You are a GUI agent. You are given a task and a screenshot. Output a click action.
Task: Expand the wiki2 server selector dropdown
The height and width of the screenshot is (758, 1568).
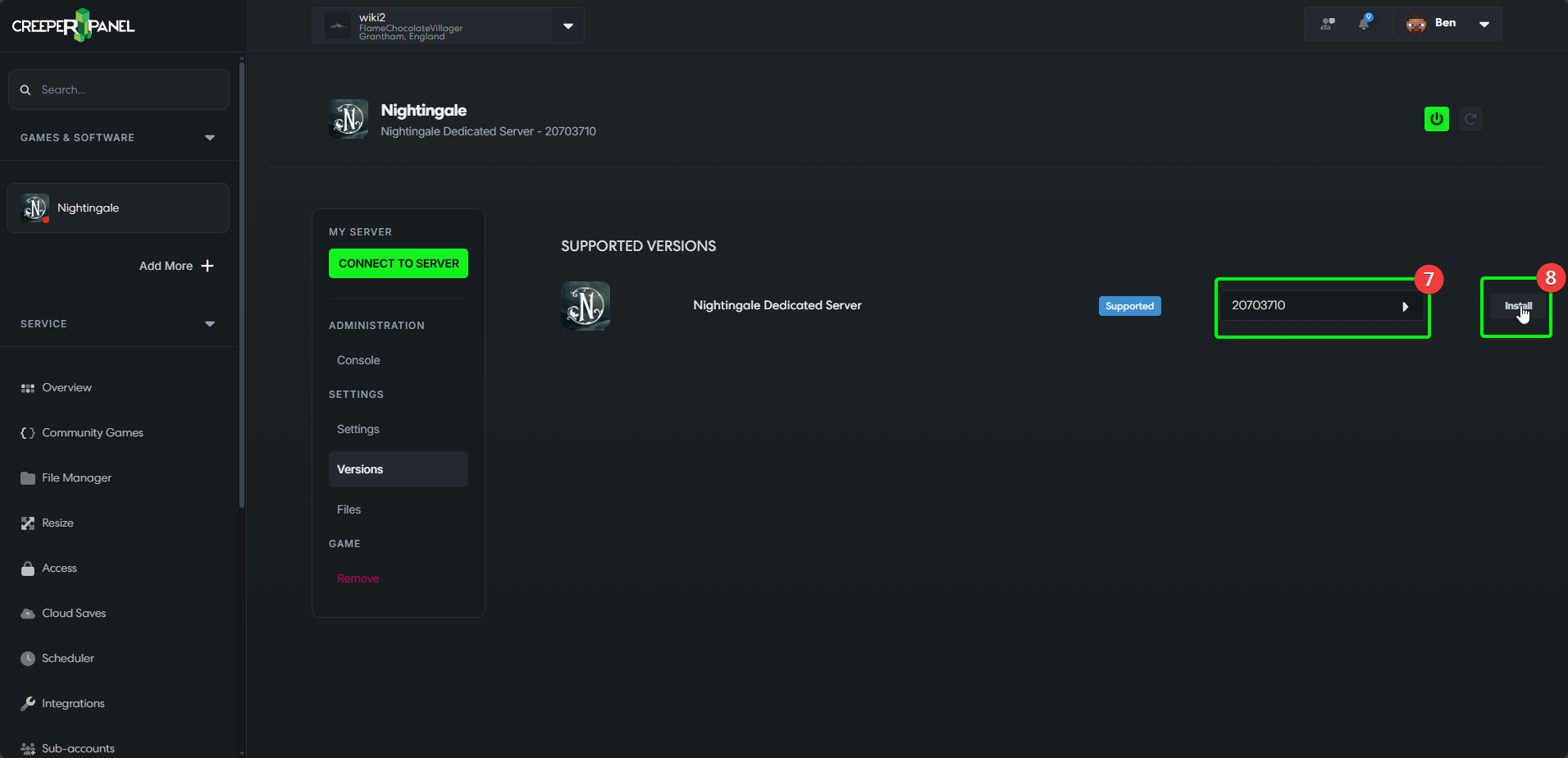pos(567,26)
